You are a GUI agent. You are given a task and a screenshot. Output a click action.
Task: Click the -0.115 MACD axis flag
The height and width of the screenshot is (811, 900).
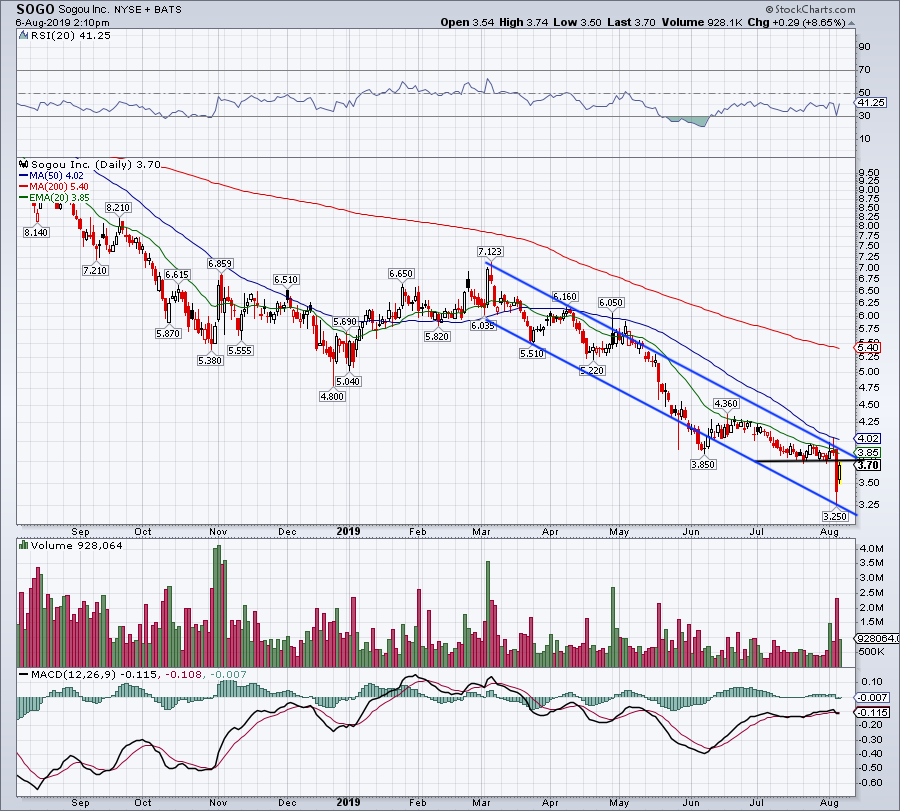pyautogui.click(x=872, y=713)
